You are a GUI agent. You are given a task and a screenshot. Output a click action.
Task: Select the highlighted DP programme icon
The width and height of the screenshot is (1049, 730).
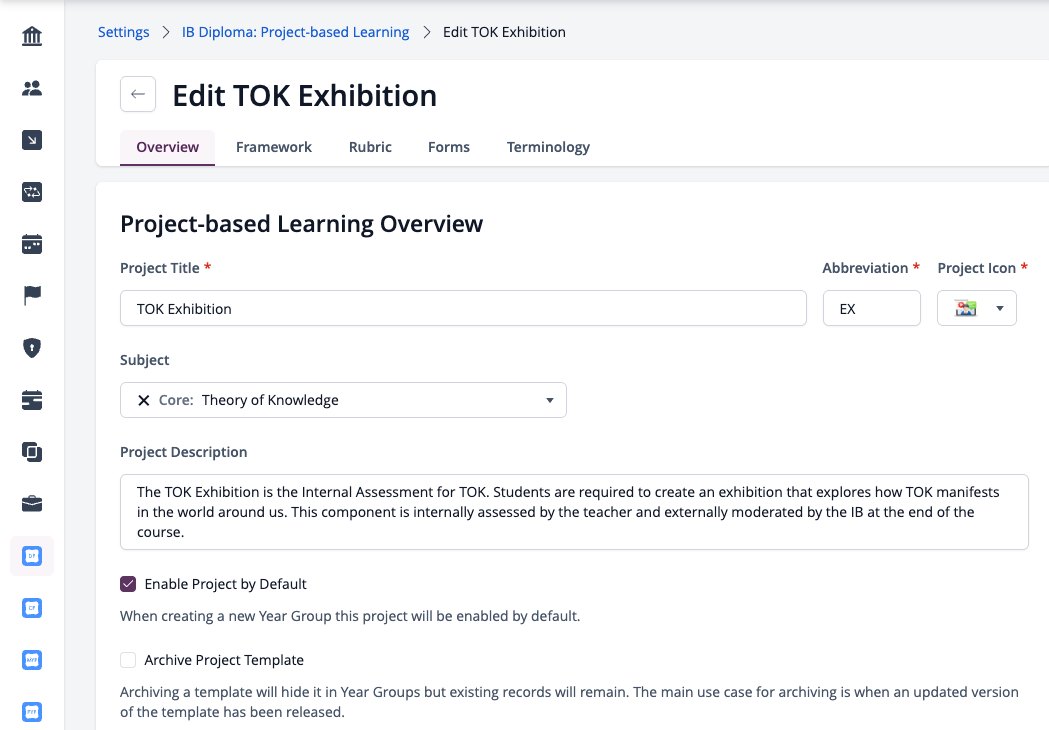coord(31,555)
